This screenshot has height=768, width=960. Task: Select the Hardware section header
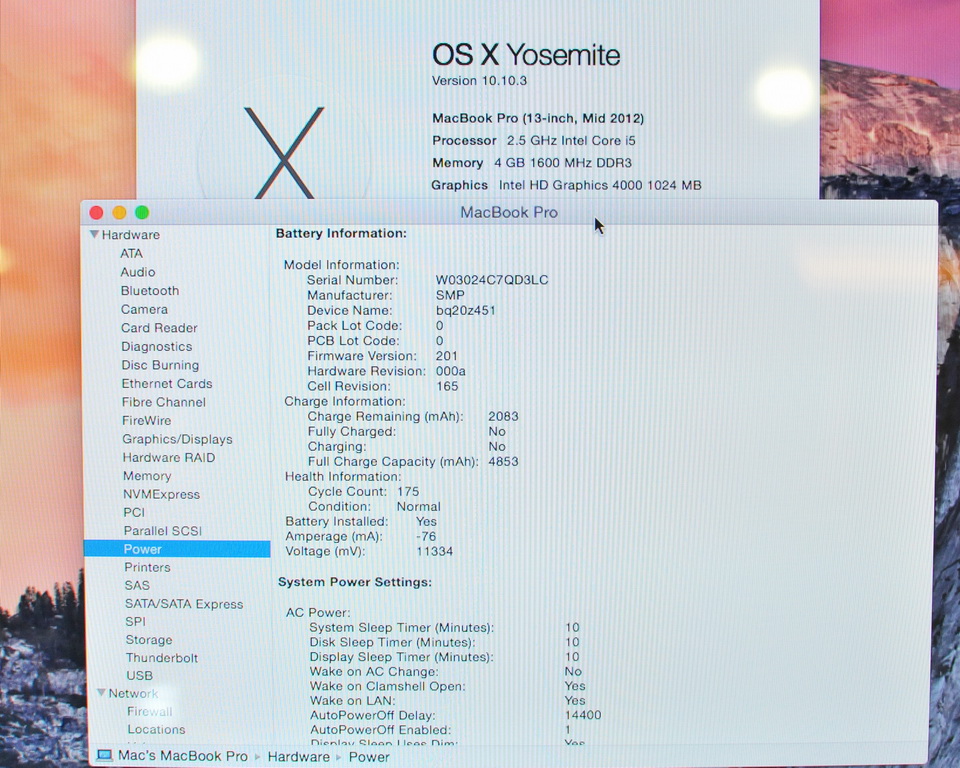(131, 235)
